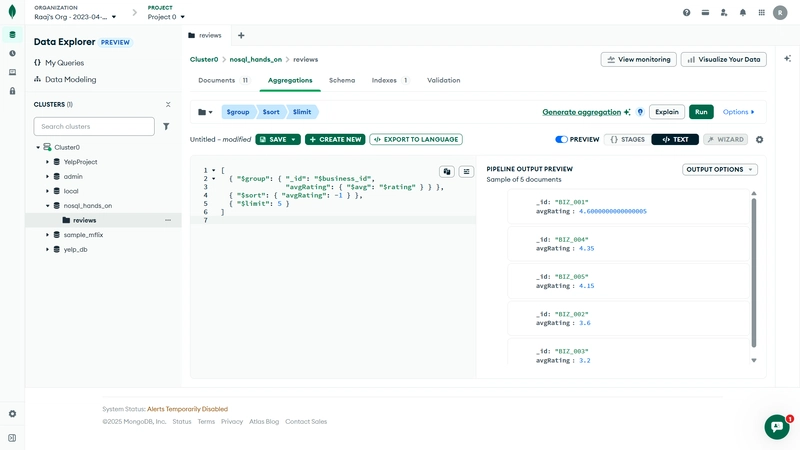Switch to the Documents tab

pos(223,80)
